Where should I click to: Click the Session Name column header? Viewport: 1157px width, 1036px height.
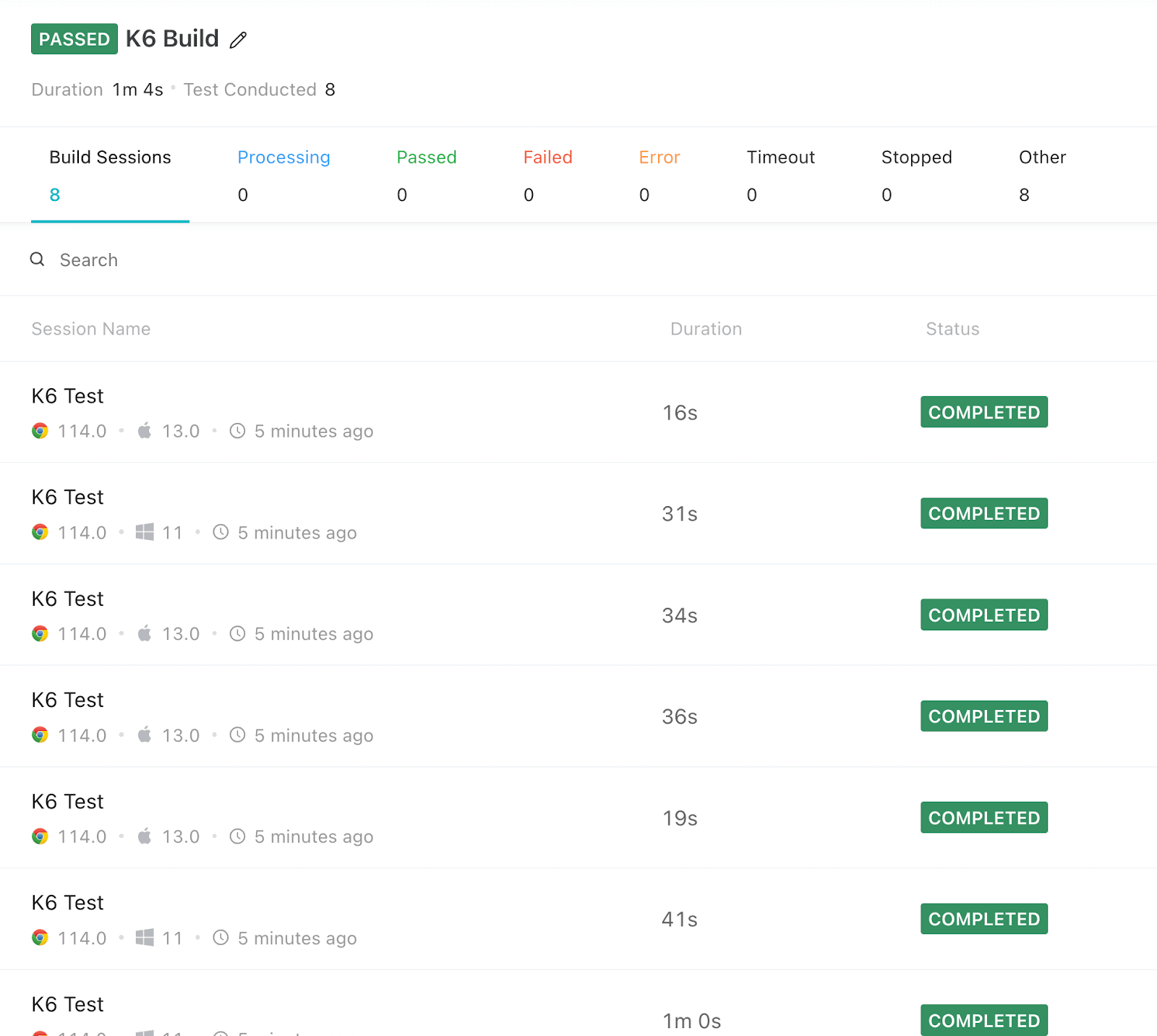(x=90, y=328)
